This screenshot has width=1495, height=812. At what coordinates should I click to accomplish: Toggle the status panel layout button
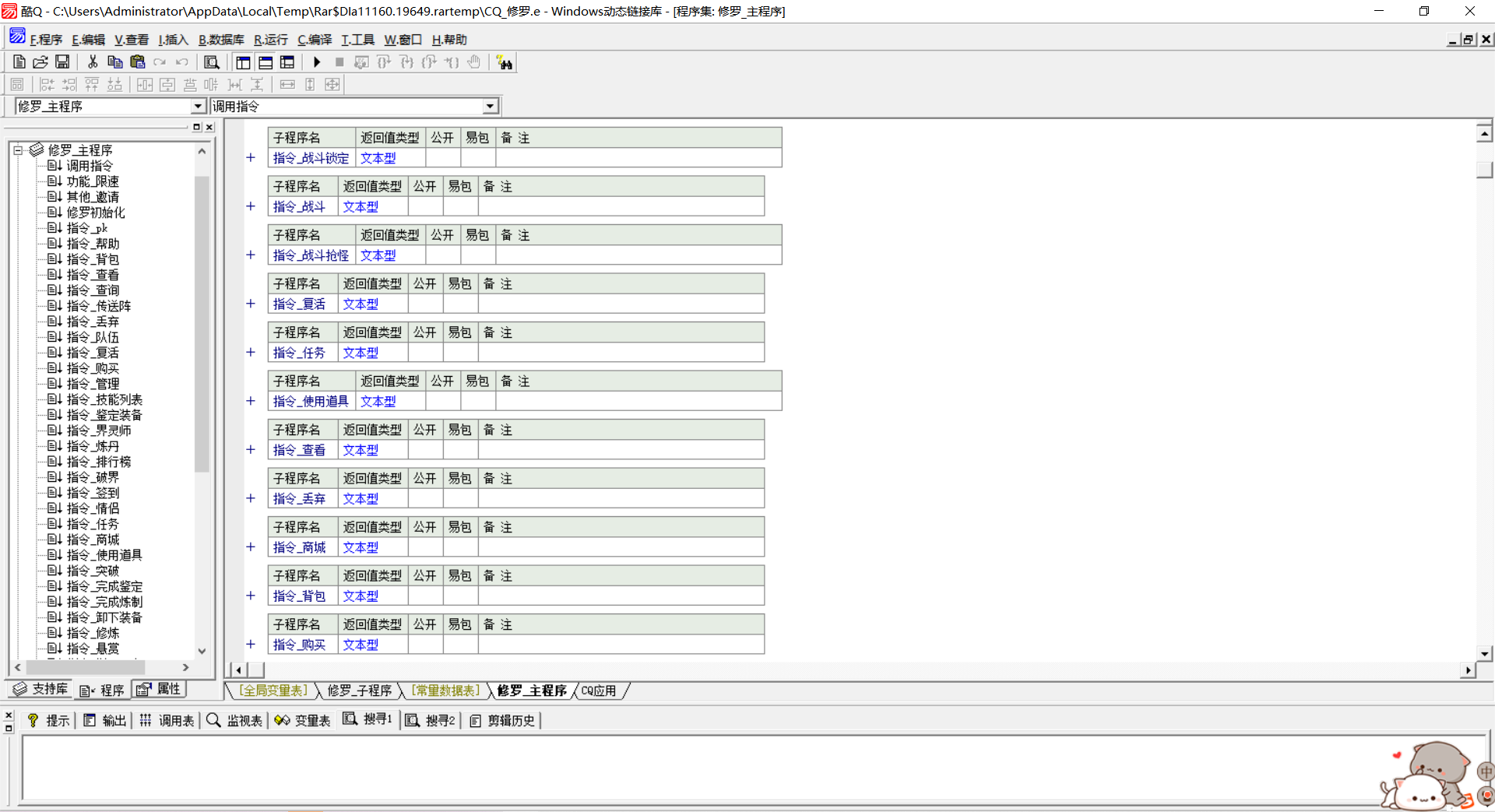[266, 62]
